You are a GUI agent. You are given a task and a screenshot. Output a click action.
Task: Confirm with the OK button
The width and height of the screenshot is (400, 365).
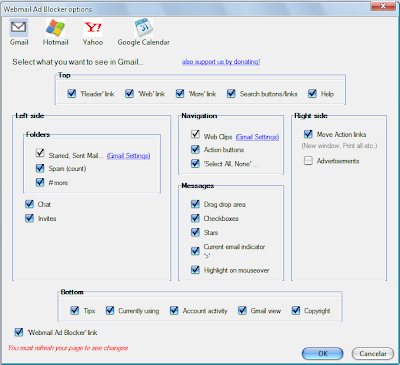point(322,354)
